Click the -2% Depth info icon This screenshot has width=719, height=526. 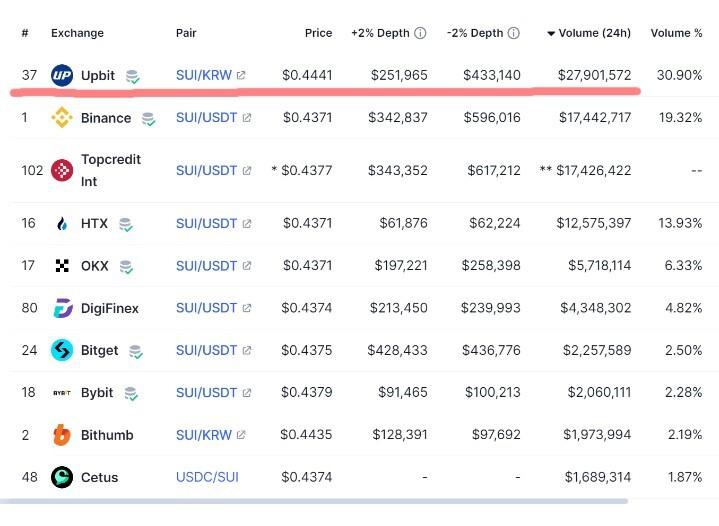pos(514,33)
